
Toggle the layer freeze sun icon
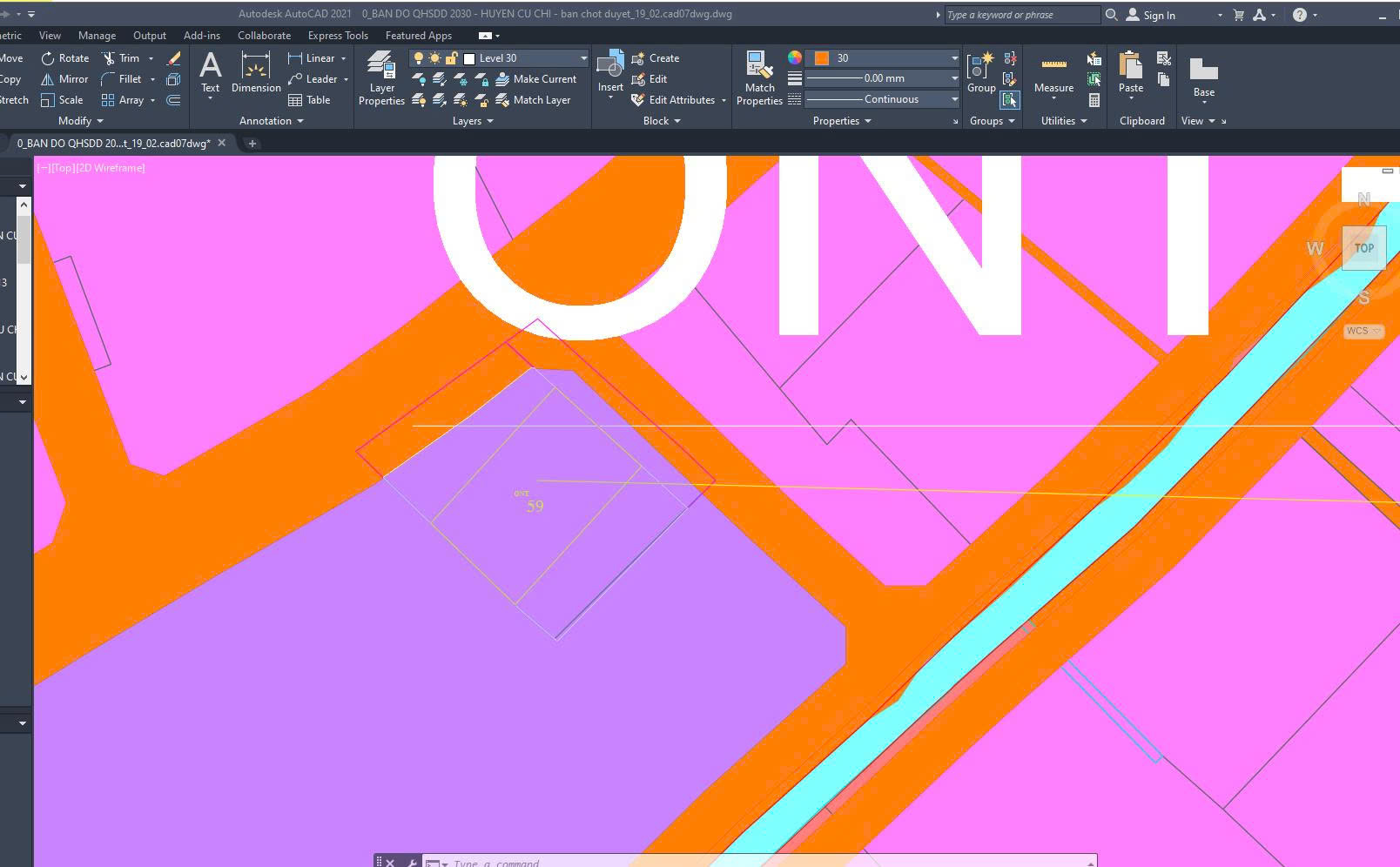[434, 58]
